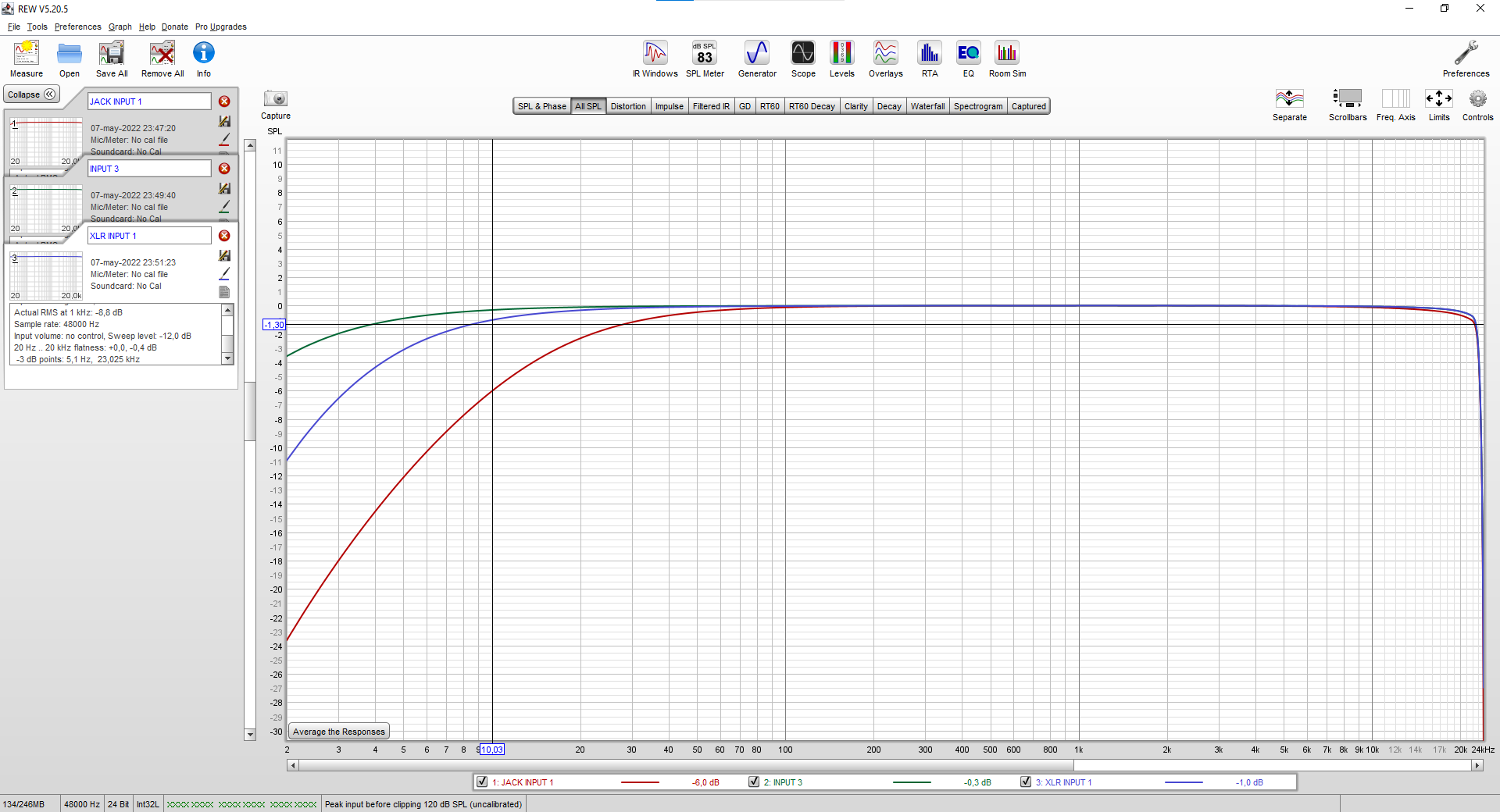Viewport: 1500px width, 812px height.
Task: Toggle INPUT 3 trace checkbox
Action: 754,782
